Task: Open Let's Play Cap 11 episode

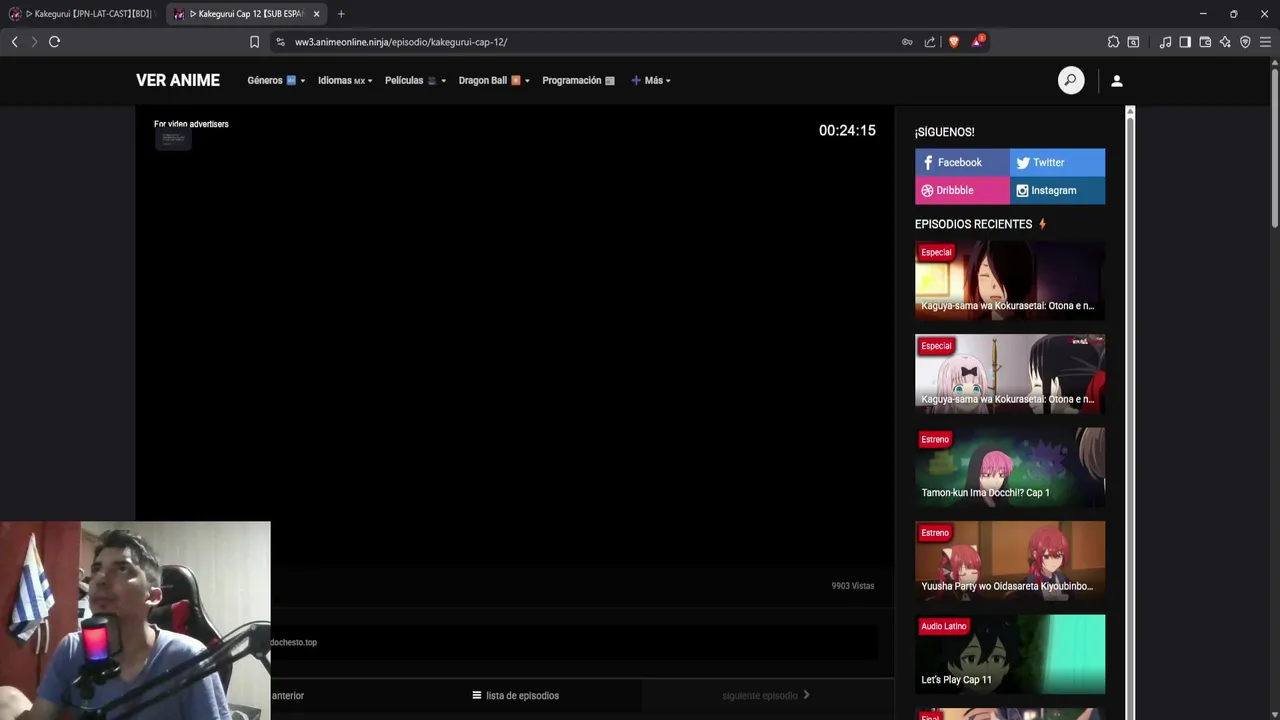Action: pyautogui.click(x=1010, y=654)
